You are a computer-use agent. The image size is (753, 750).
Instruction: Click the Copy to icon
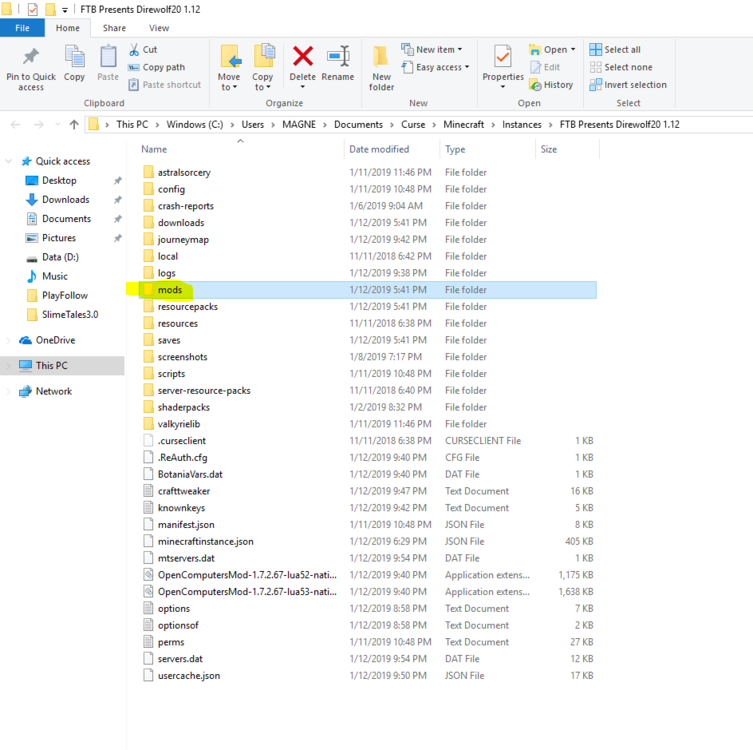263,58
